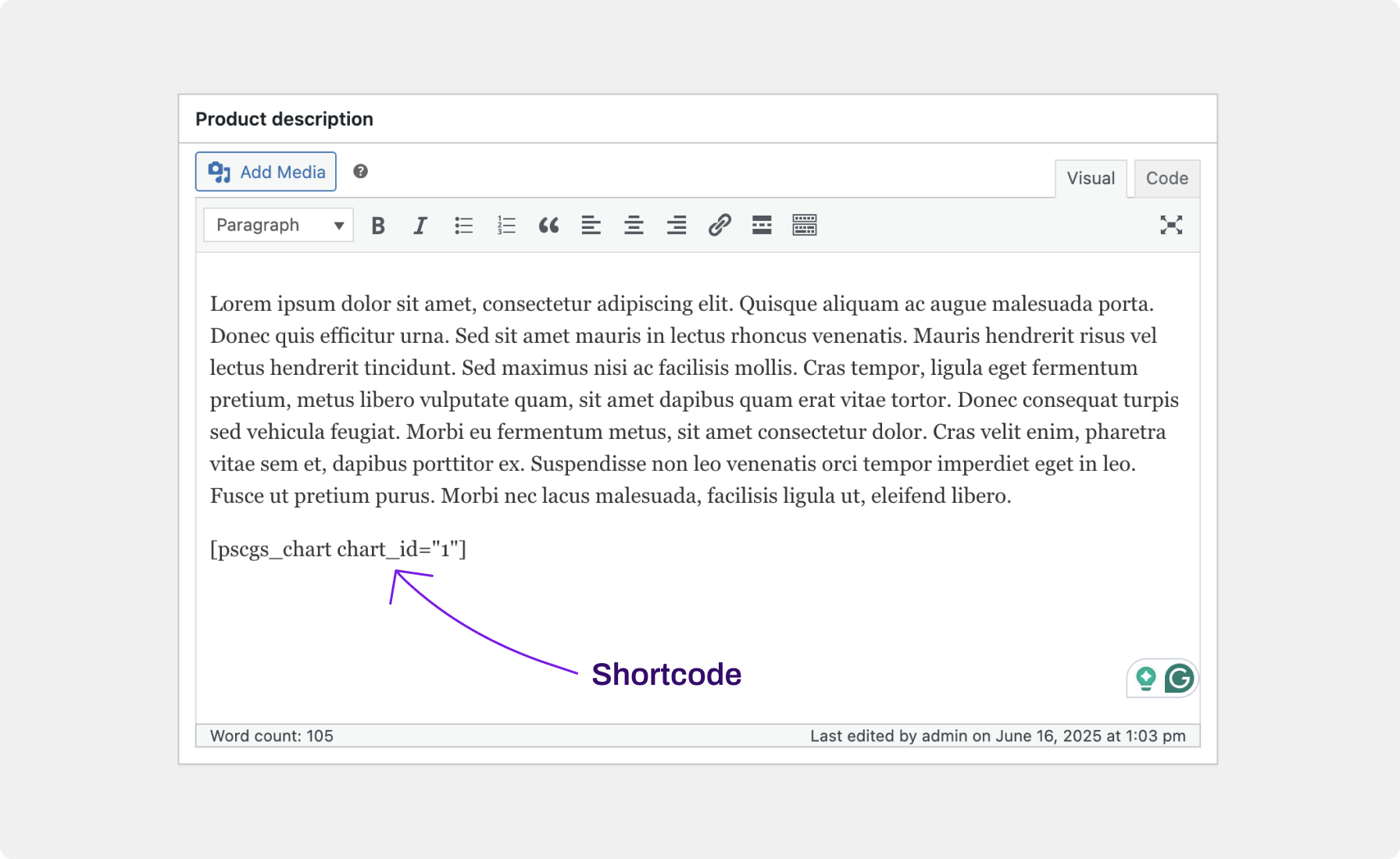The width and height of the screenshot is (1400, 859).
Task: Open the keyboard shortcuts toggle
Action: point(804,225)
